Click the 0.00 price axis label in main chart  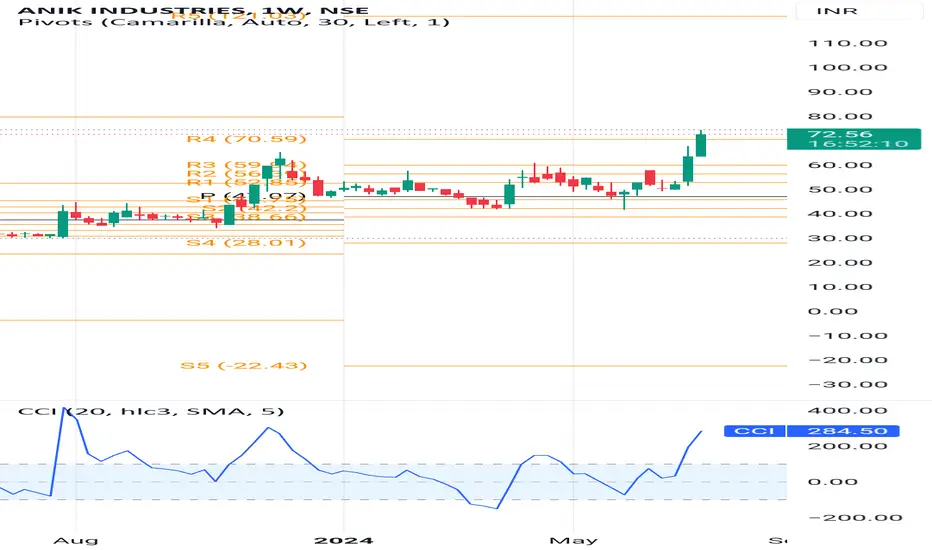pyautogui.click(x=832, y=312)
